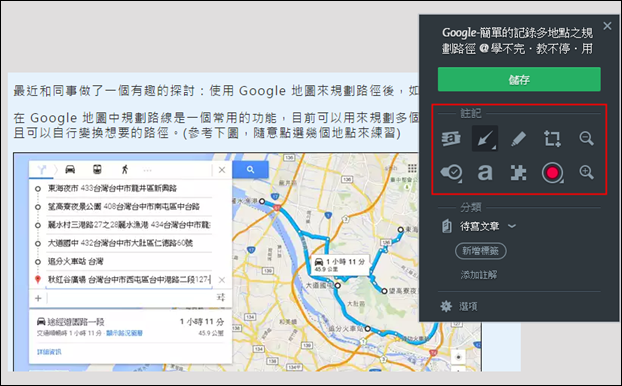
Task: Click the green 儲存 save button
Action: click(519, 79)
